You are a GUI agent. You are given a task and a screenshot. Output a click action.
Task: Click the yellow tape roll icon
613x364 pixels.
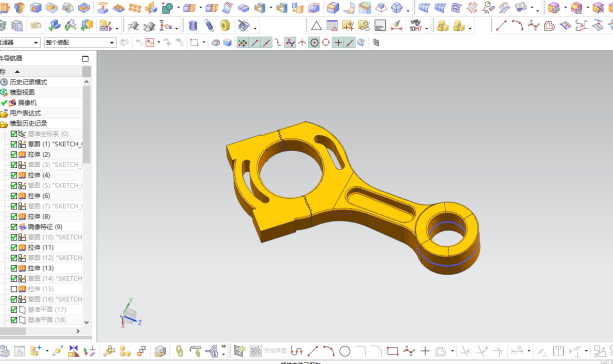click(x=225, y=26)
